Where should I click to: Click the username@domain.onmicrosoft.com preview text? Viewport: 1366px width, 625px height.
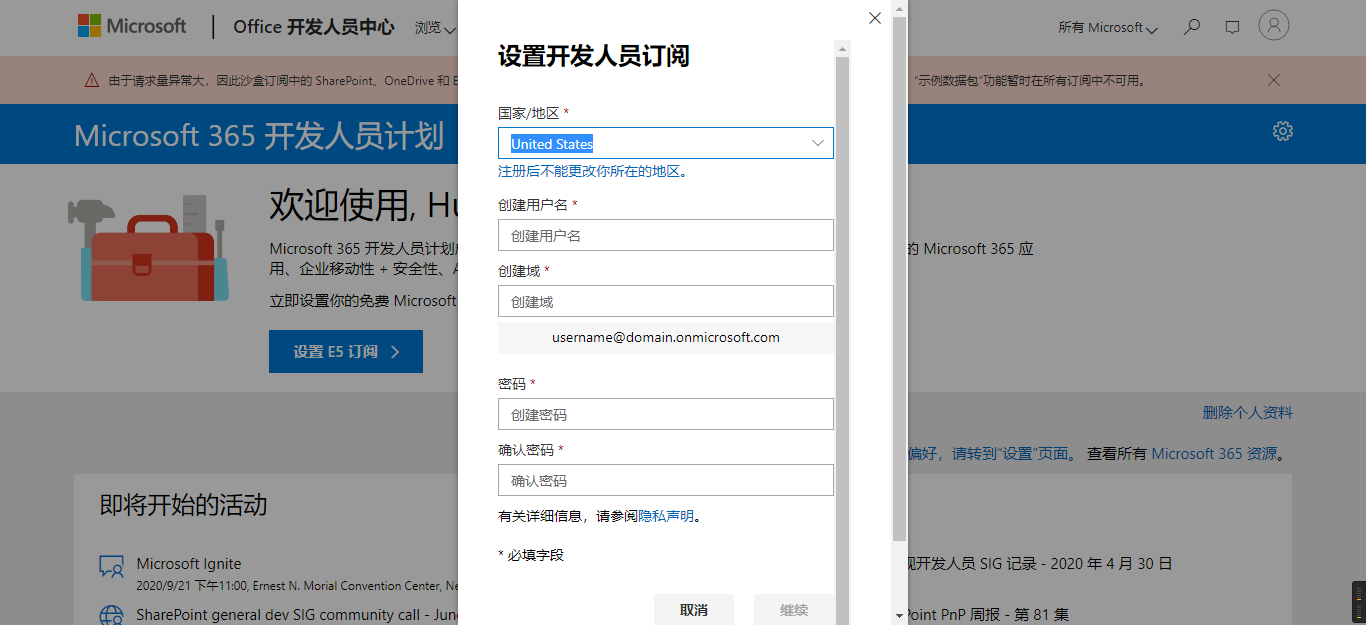666,337
